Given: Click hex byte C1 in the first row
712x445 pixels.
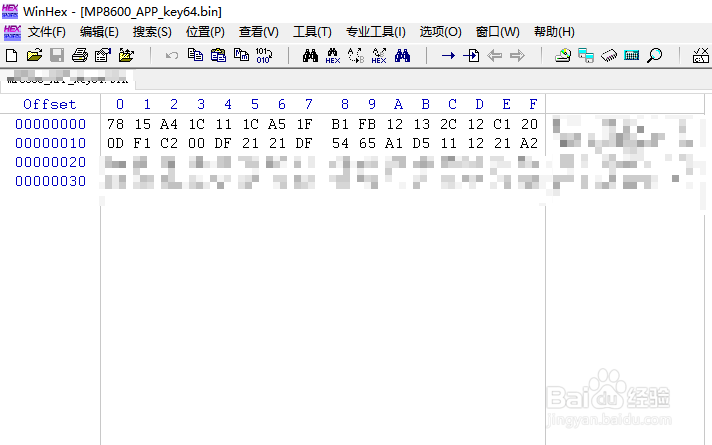Looking at the screenshot, I should pos(502,124).
